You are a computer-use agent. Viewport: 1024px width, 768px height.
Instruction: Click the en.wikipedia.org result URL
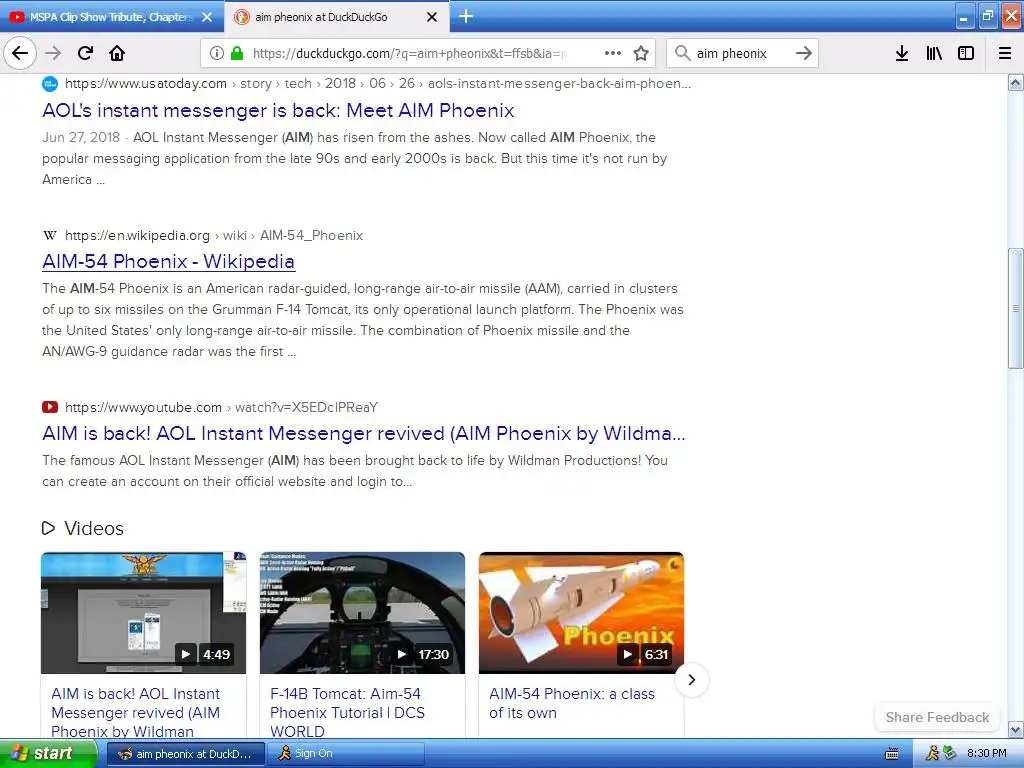[214, 235]
